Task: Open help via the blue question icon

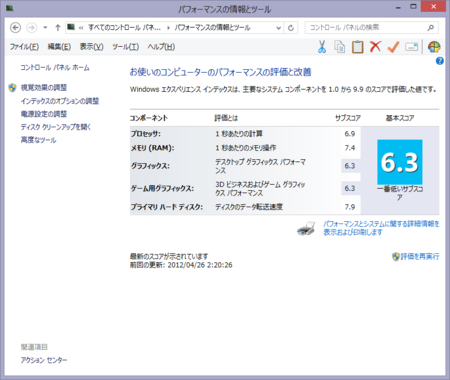Action: 439,61
